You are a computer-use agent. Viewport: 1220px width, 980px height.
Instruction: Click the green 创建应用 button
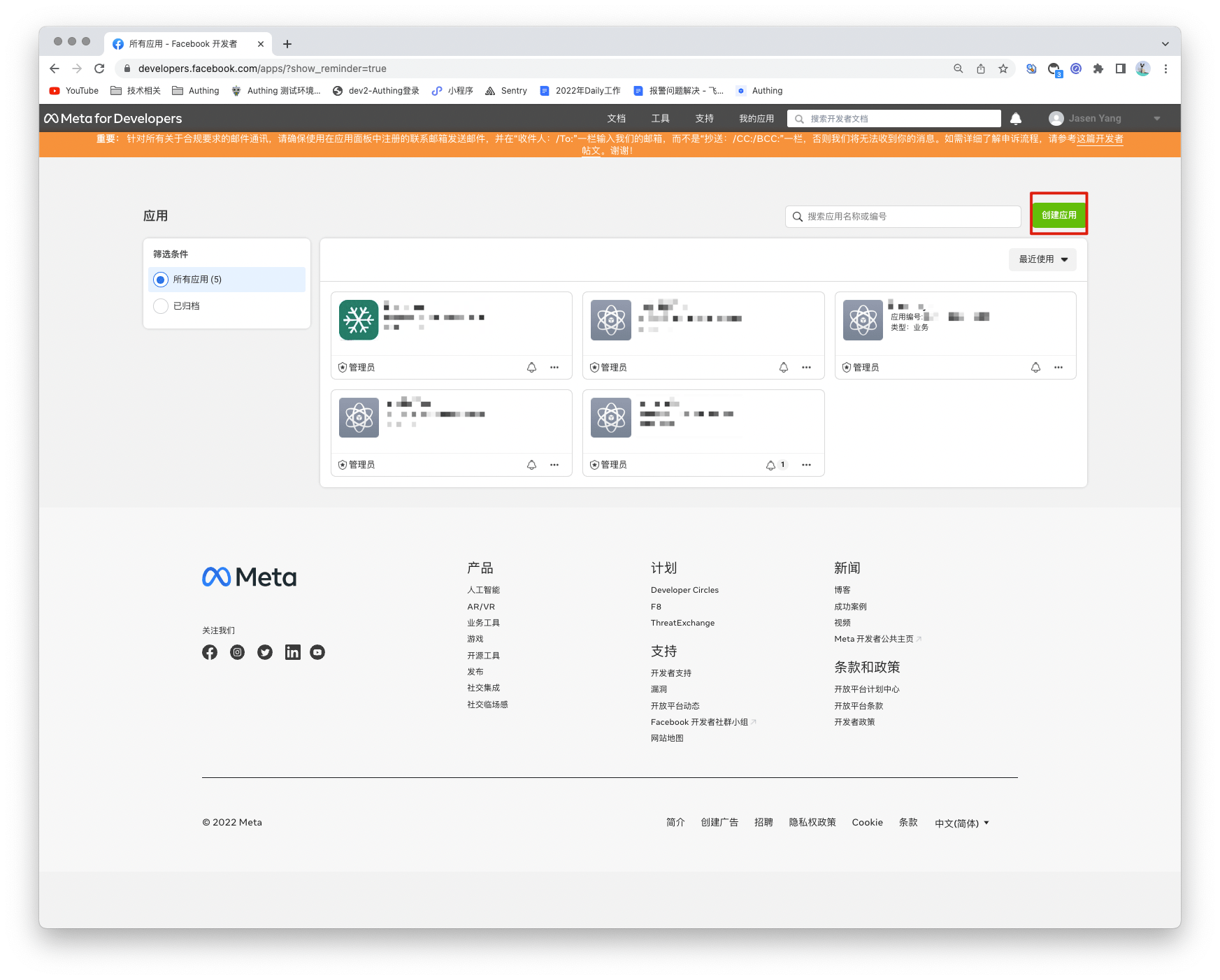tap(1058, 215)
